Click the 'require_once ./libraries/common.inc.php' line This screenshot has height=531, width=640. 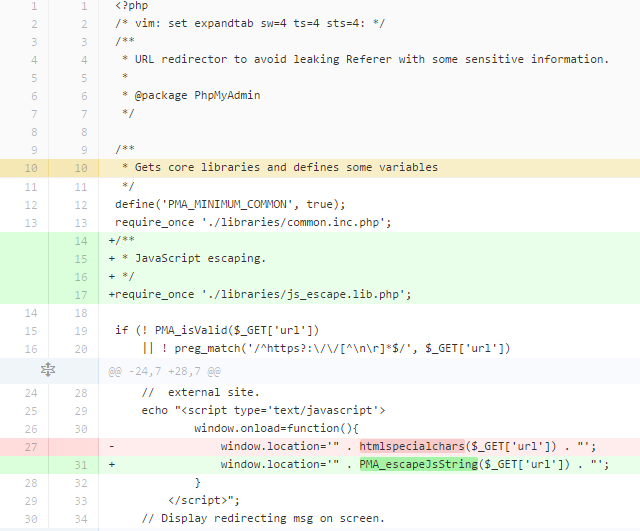253,222
